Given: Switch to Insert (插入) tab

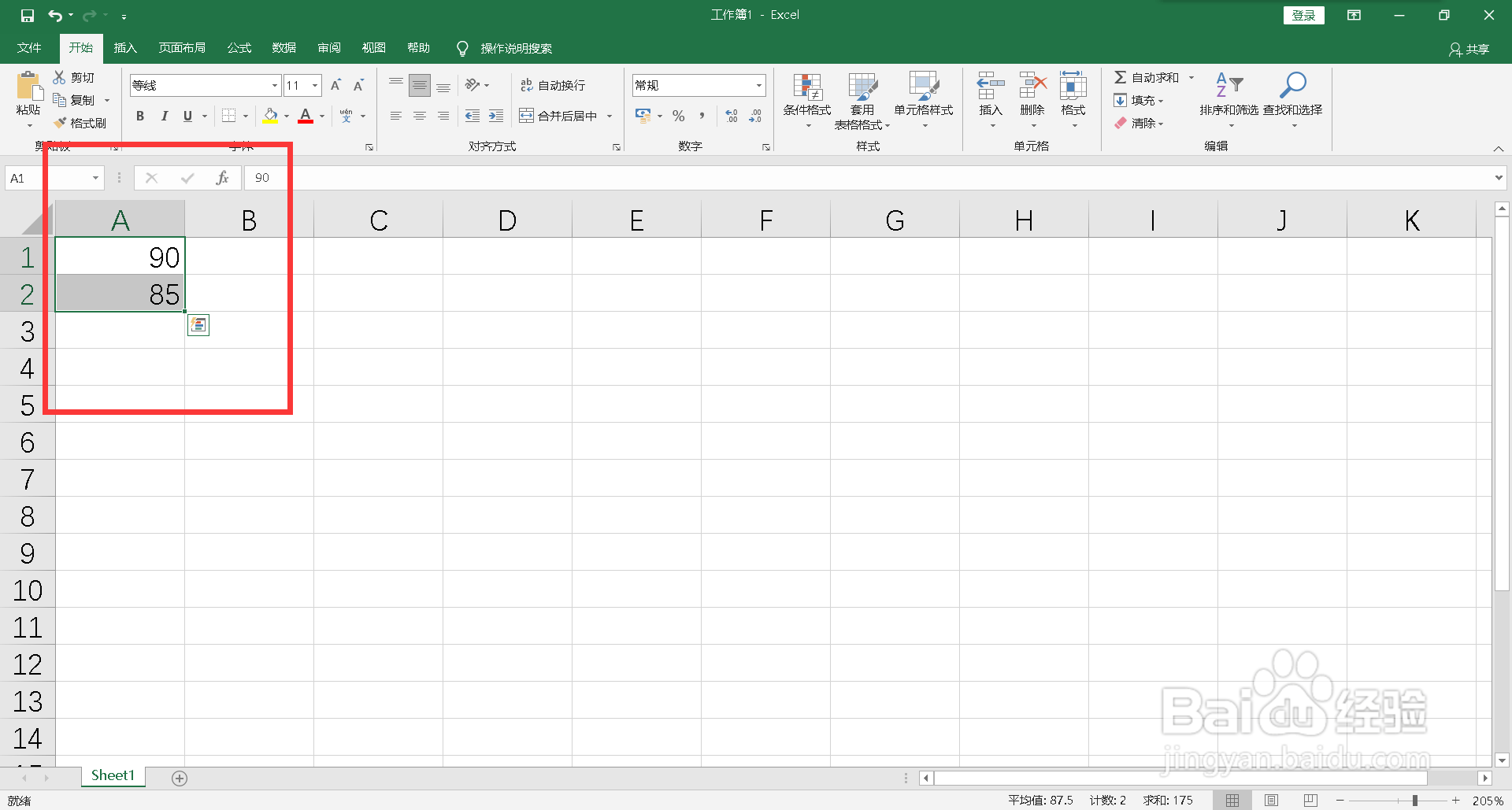Looking at the screenshot, I should click(125, 48).
